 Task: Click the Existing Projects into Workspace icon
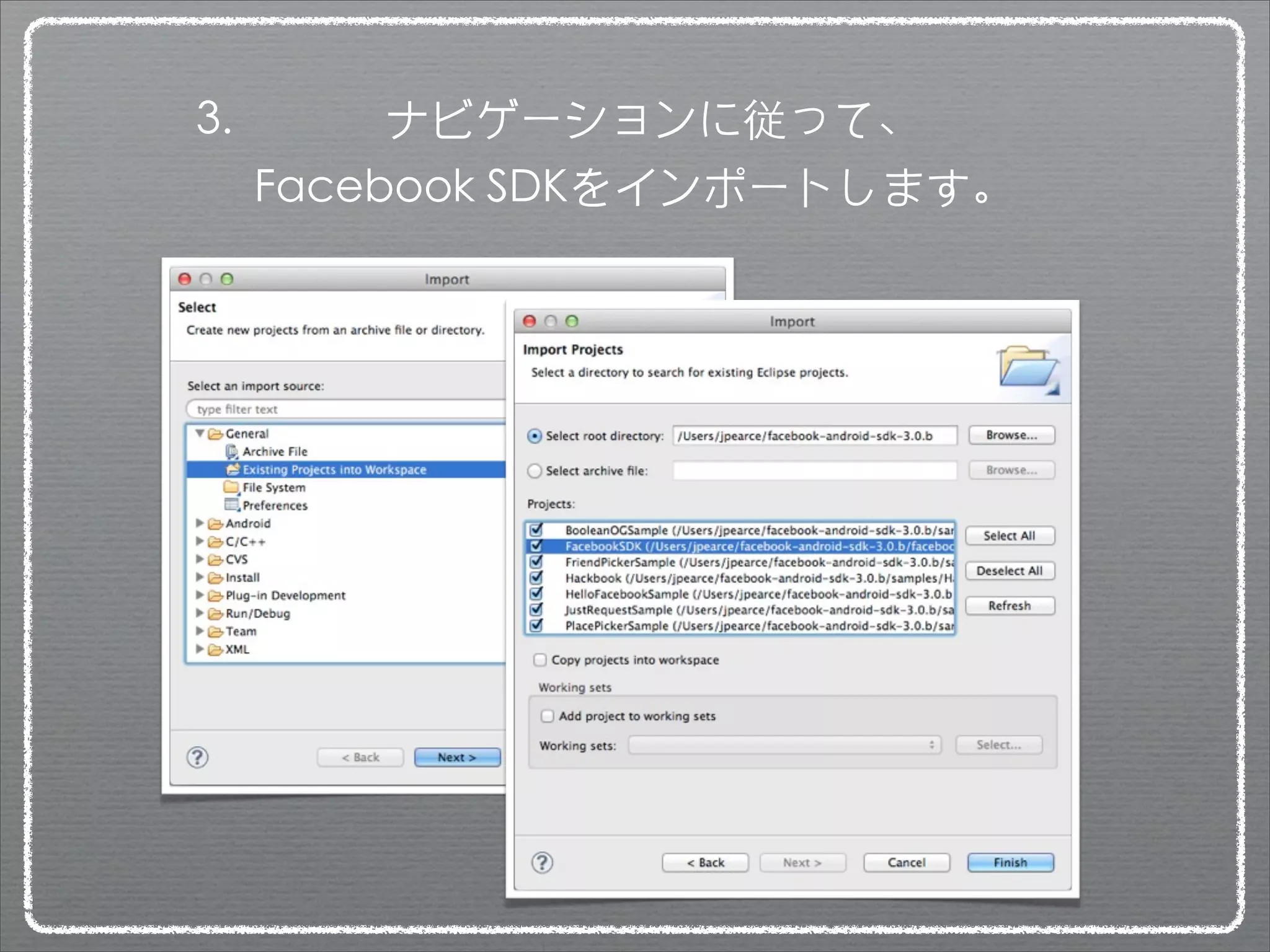click(233, 469)
